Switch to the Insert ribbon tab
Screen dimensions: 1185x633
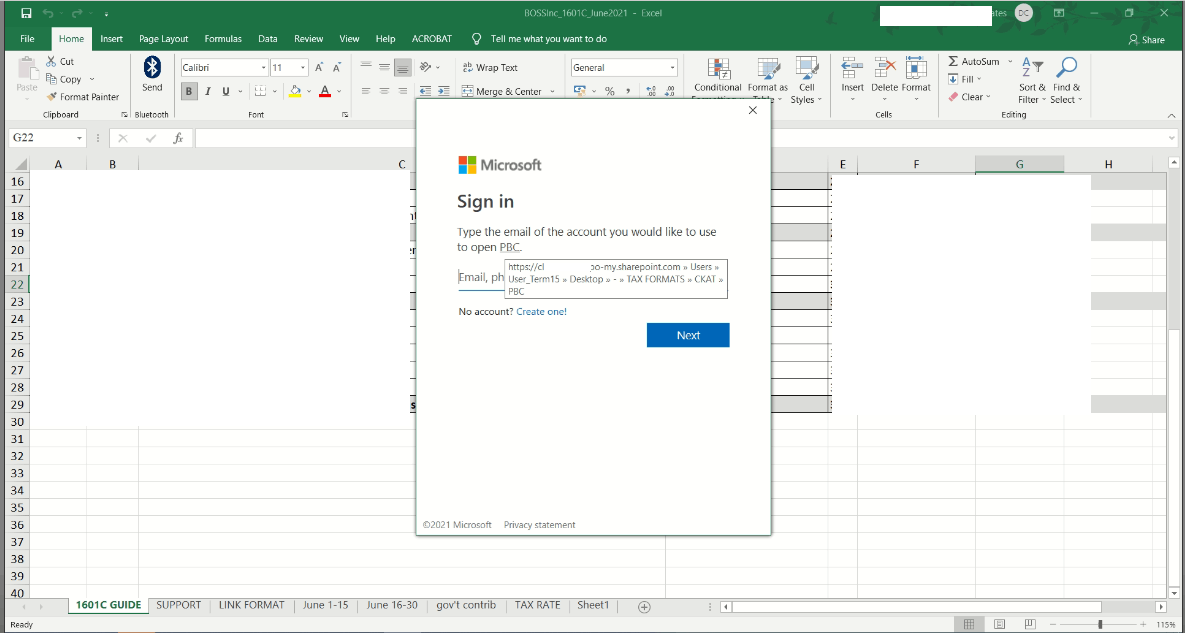tap(111, 39)
